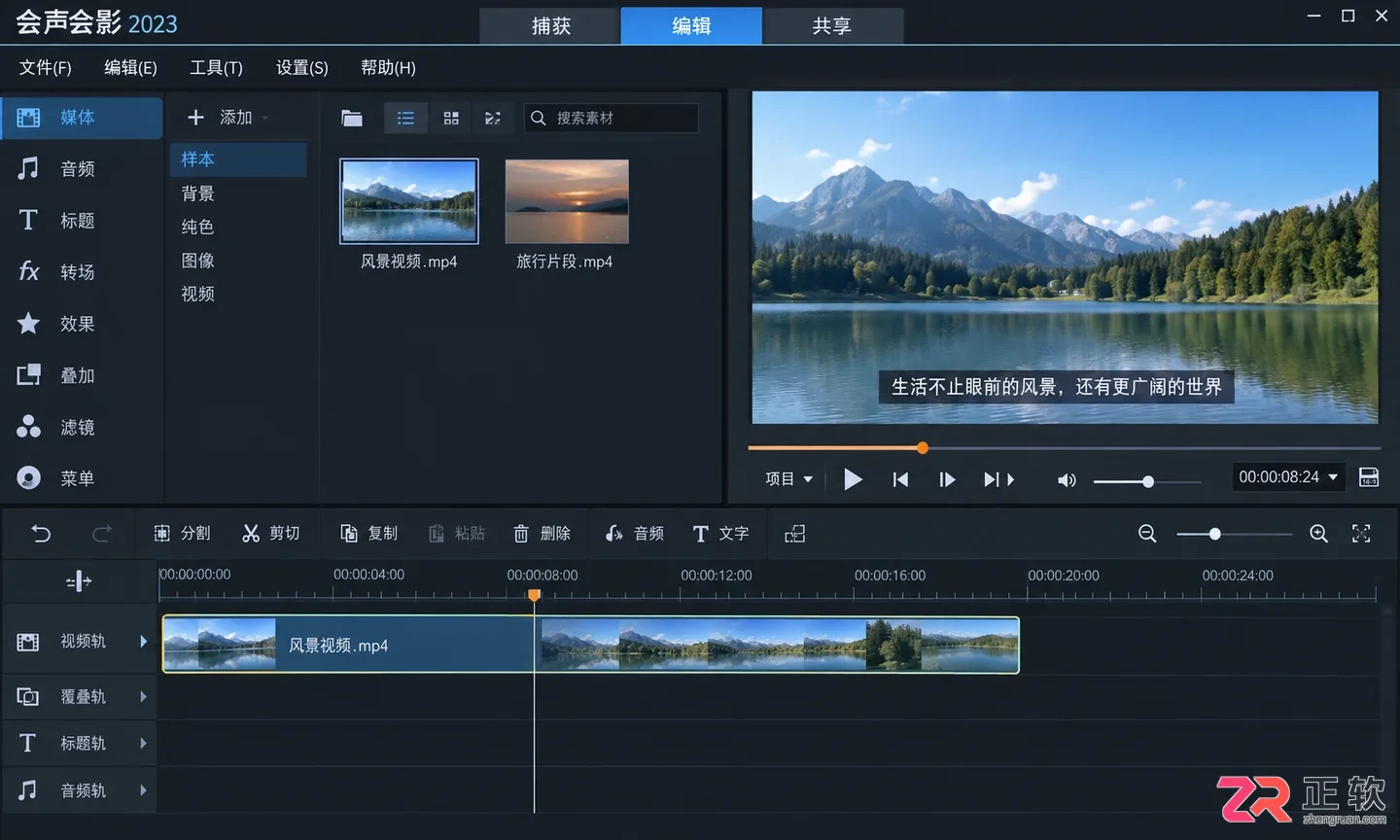Open the 文件(F) menu
Screen dimensions: 1400x840
pos(46,68)
